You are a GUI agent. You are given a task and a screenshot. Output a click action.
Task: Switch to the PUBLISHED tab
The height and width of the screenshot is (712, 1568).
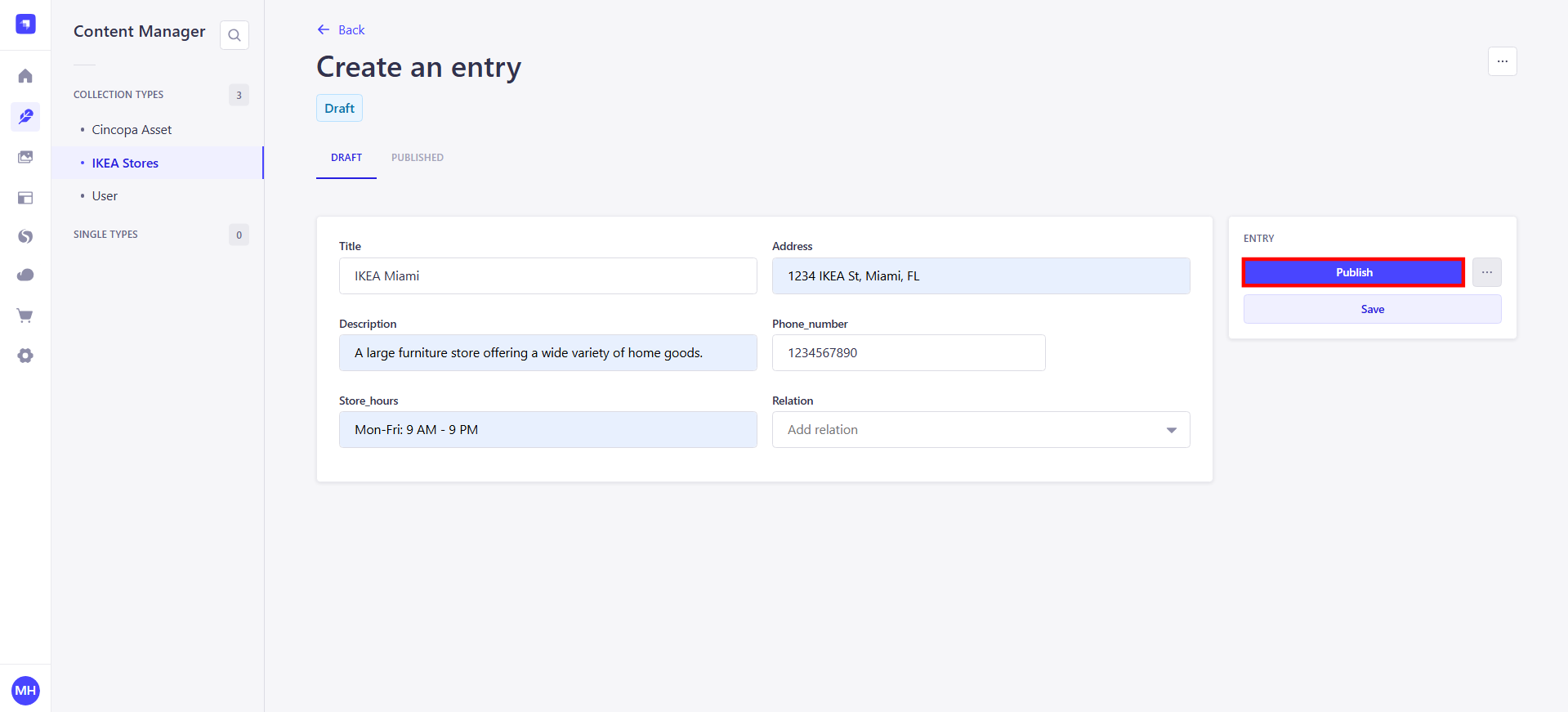click(418, 158)
